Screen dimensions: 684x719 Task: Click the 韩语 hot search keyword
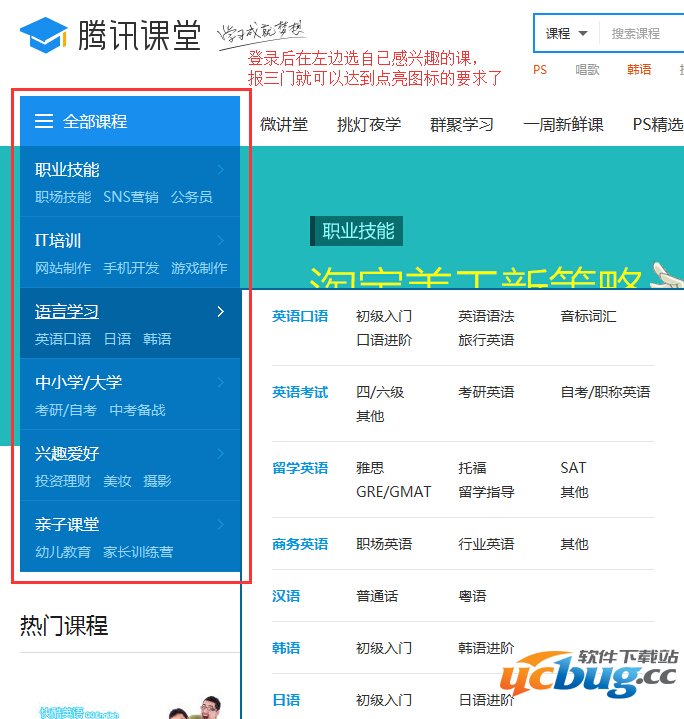(x=639, y=70)
